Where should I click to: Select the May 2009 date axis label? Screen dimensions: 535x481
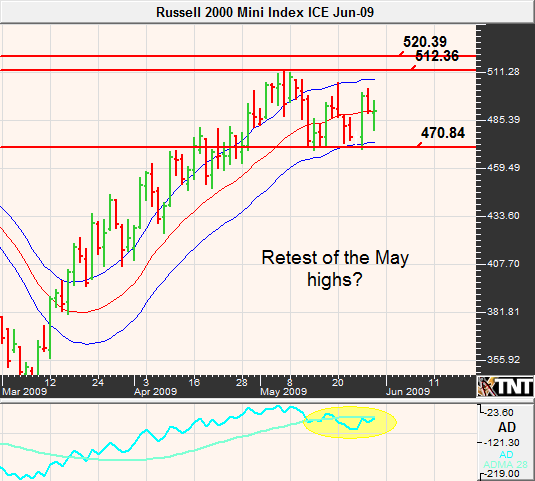(284, 392)
